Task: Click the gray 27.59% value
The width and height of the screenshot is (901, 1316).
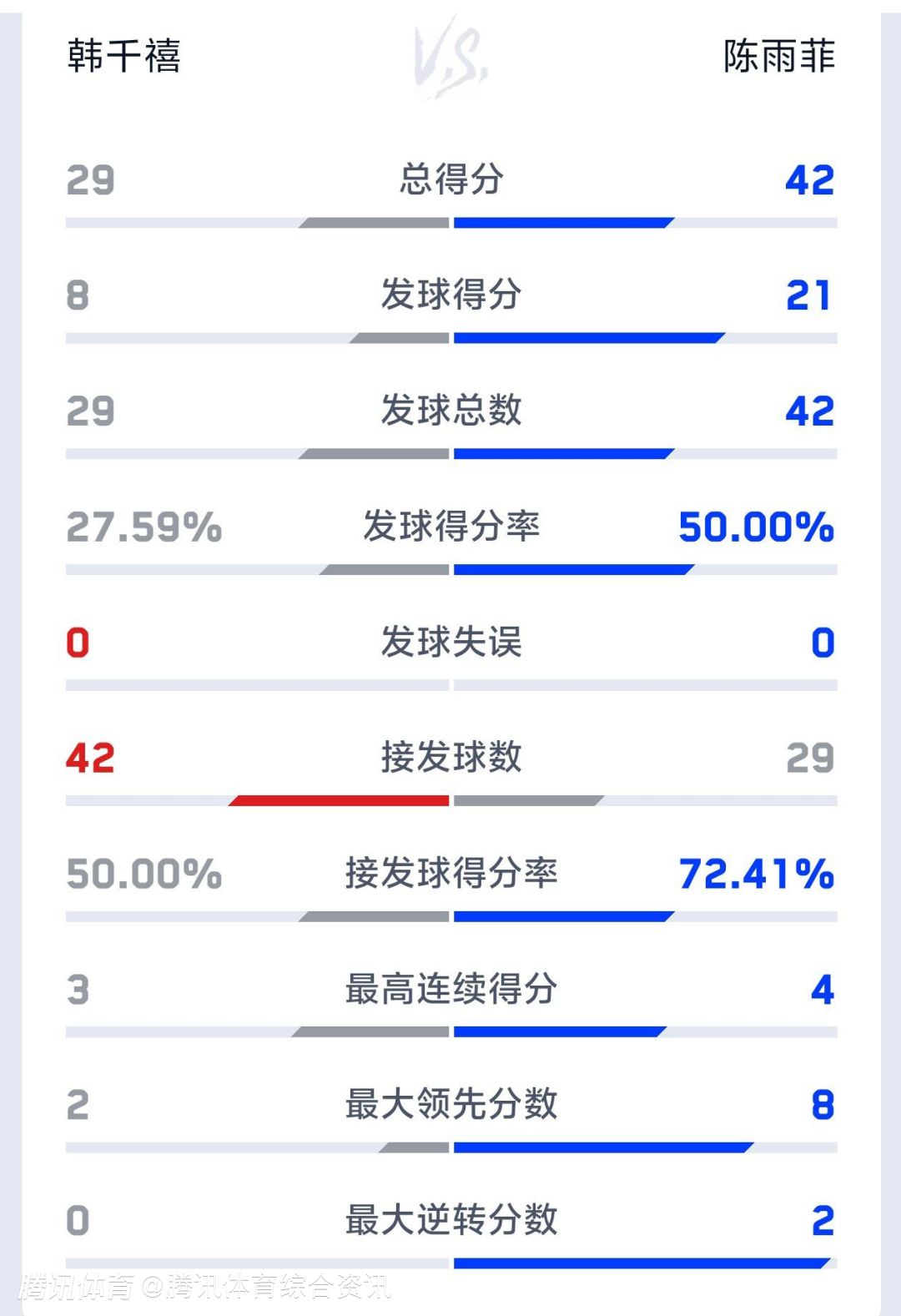Action: coord(144,527)
